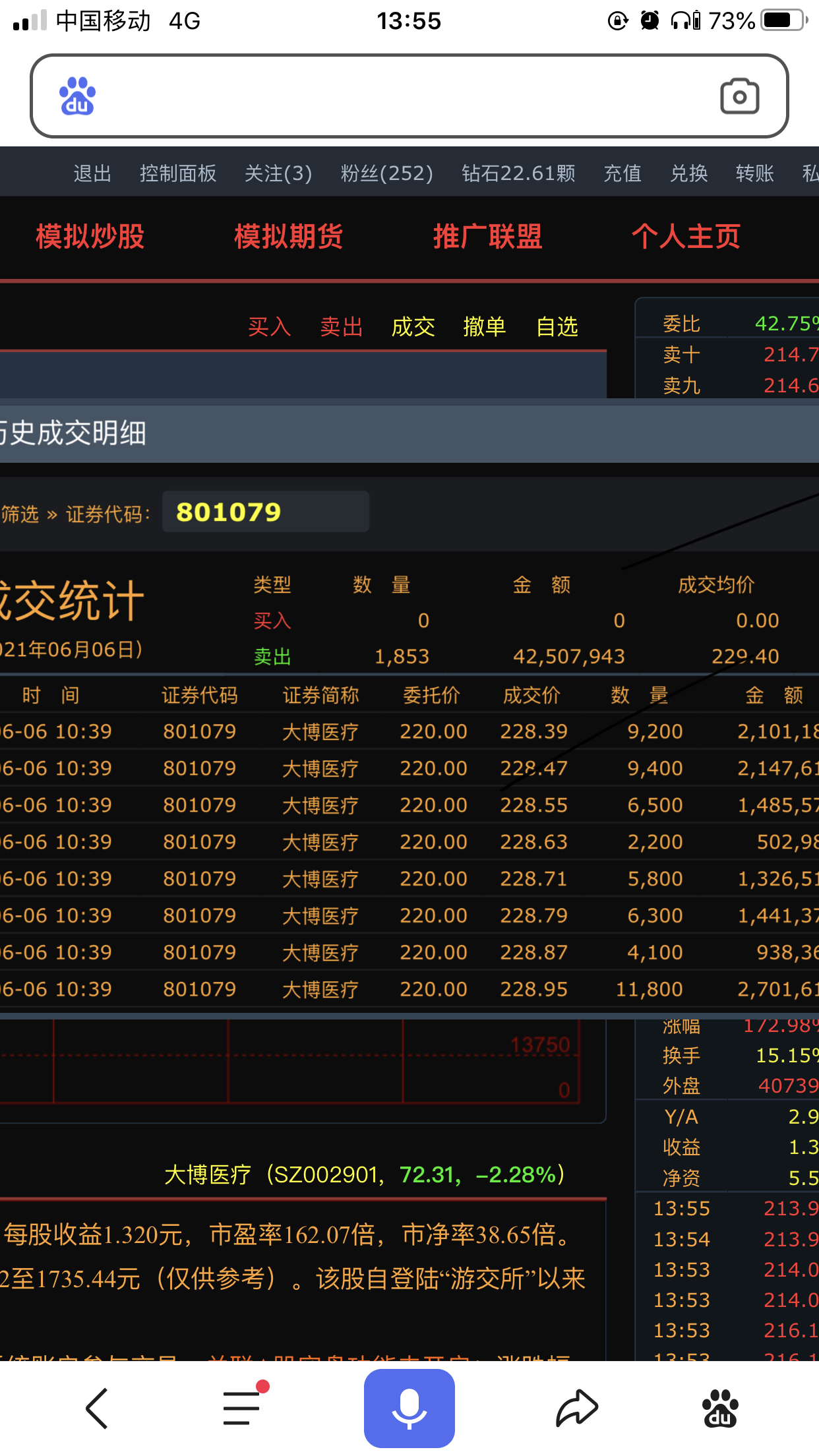Tap the blue microphone voice search button
Image resolution: width=819 pixels, height=1456 pixels.
pos(409,1408)
